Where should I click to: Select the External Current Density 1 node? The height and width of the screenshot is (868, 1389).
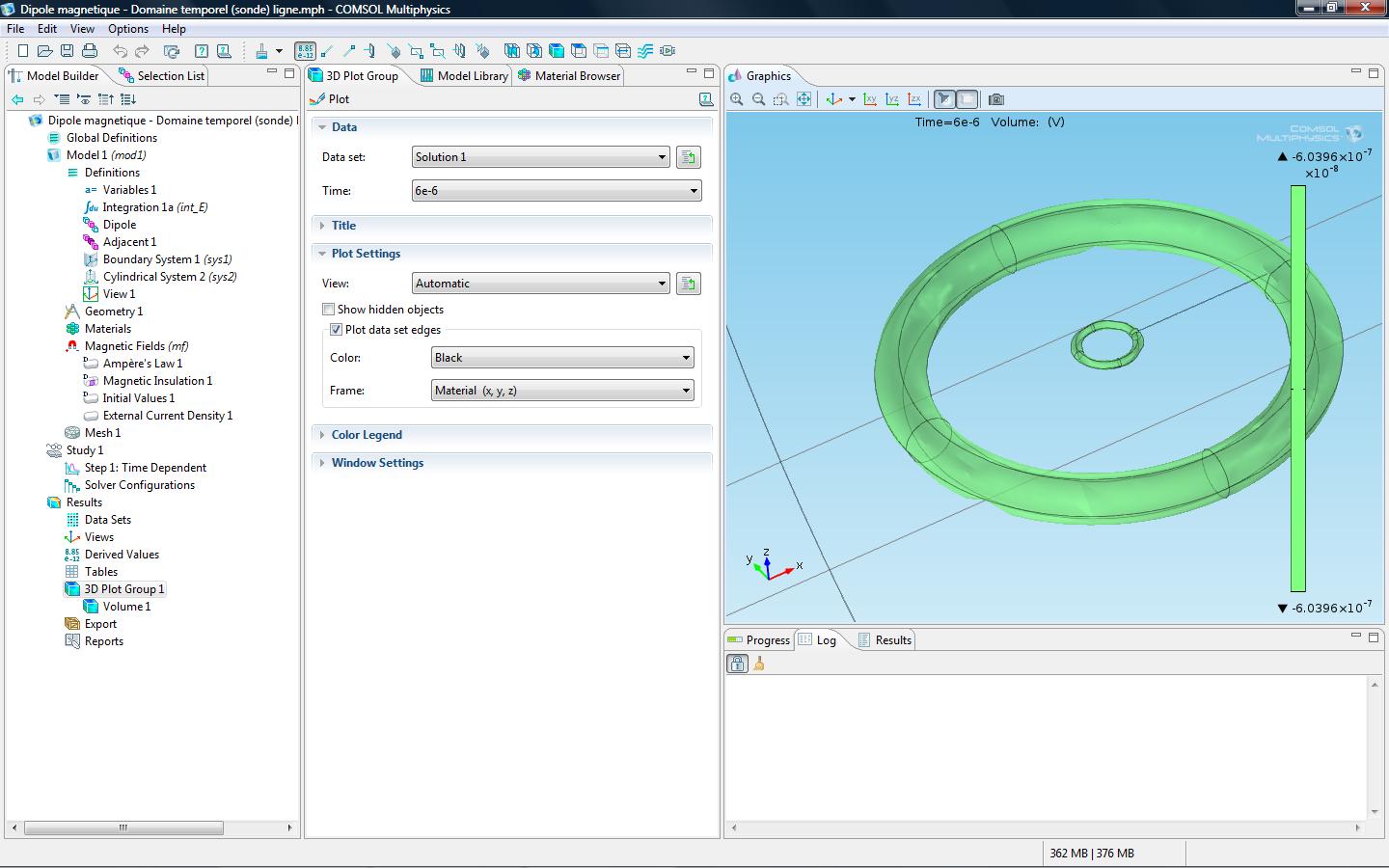(167, 416)
